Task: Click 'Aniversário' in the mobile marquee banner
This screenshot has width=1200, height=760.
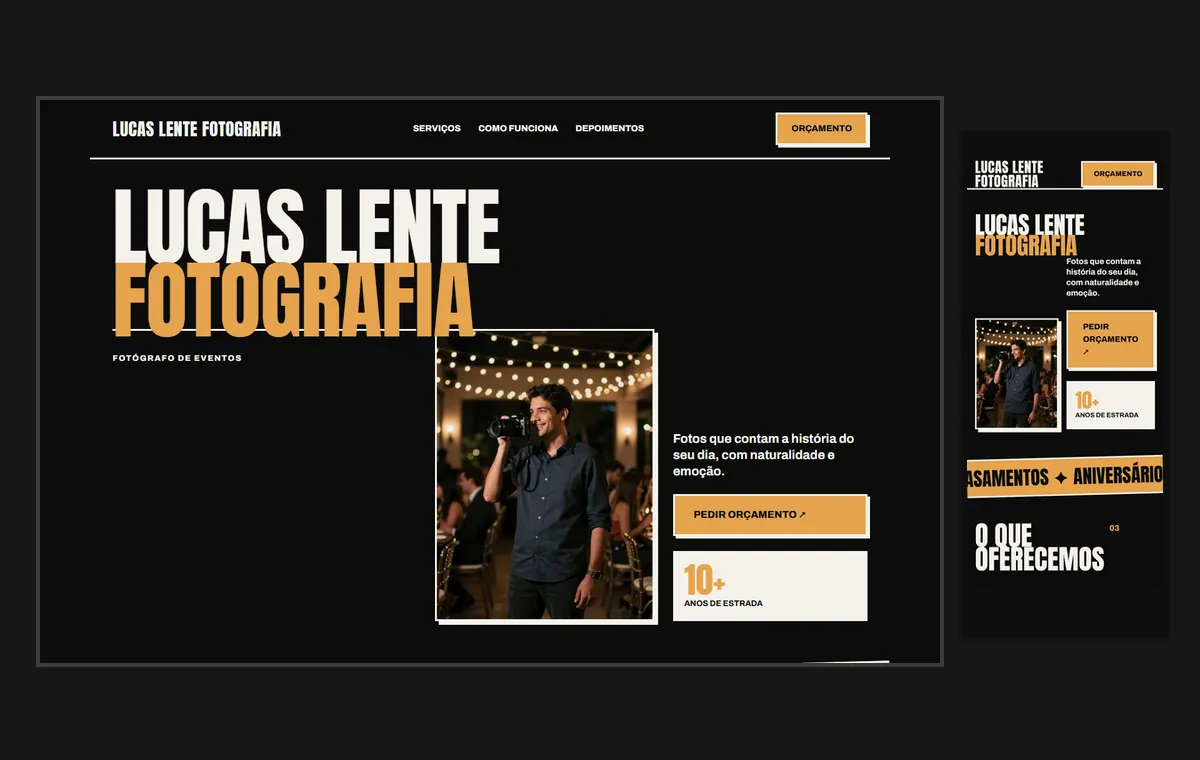Action: point(1118,475)
